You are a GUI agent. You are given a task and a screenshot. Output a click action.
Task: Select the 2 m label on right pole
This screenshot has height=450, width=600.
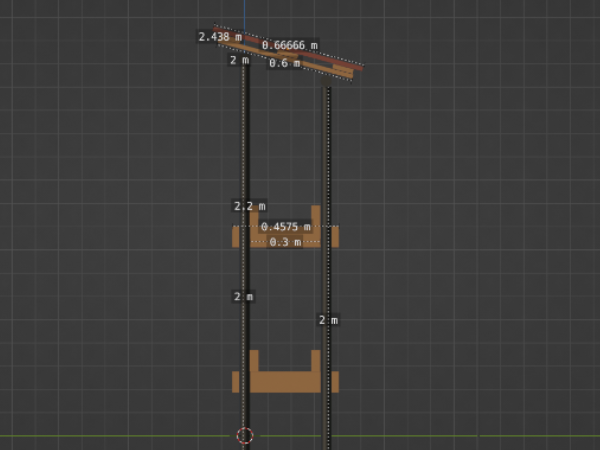(328, 320)
